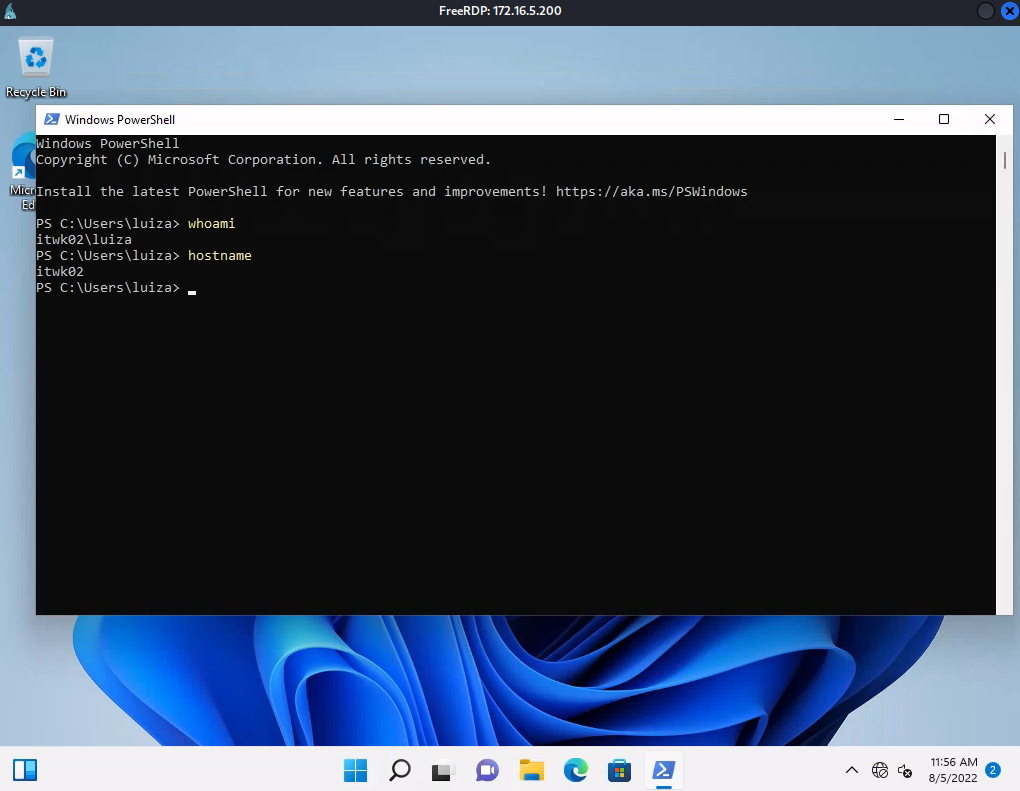This screenshot has height=791, width=1020.
Task: Open Task View from the taskbar
Action: (x=442, y=770)
